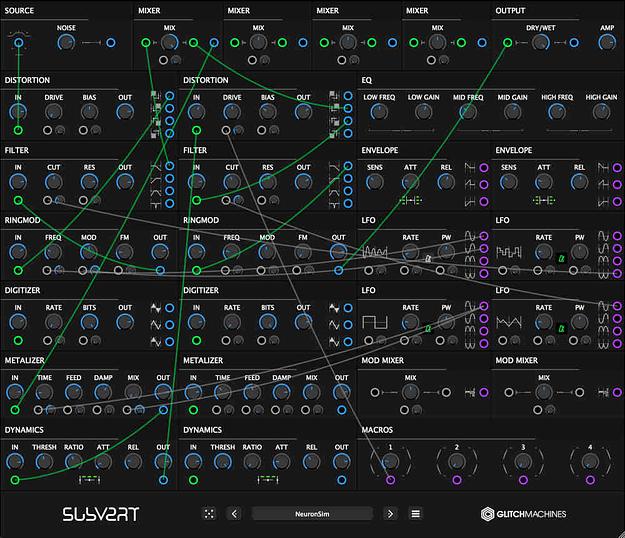Click the SUBVERT logo
Viewport: 625px width, 538px height.
click(x=100, y=514)
